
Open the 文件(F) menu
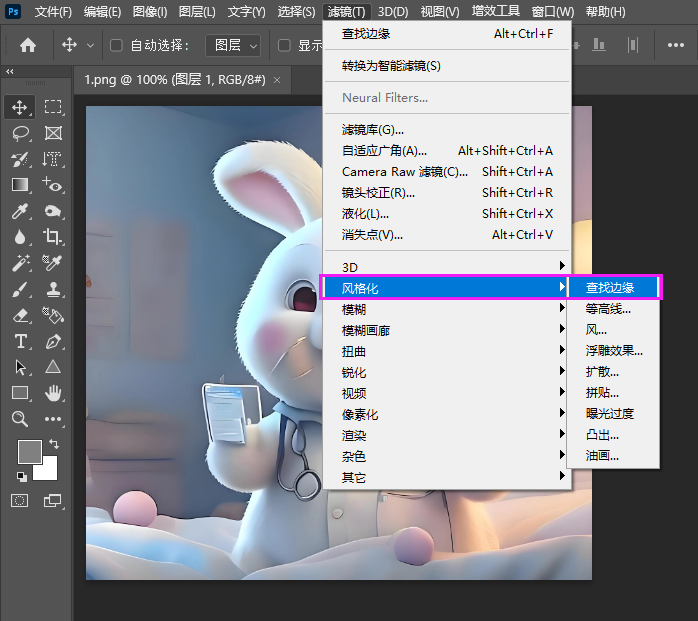(x=53, y=12)
